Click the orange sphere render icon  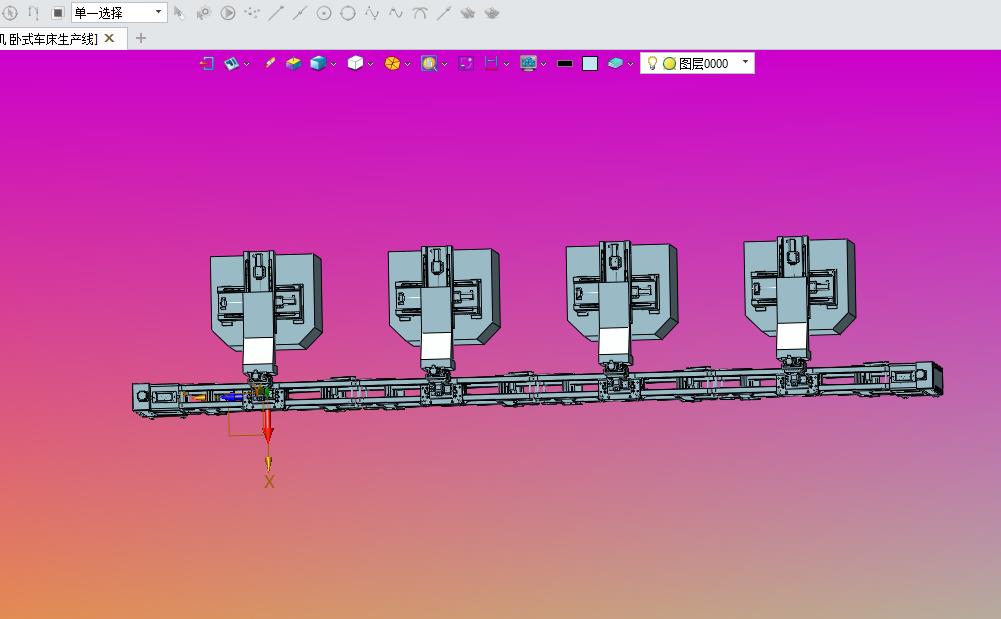392,63
